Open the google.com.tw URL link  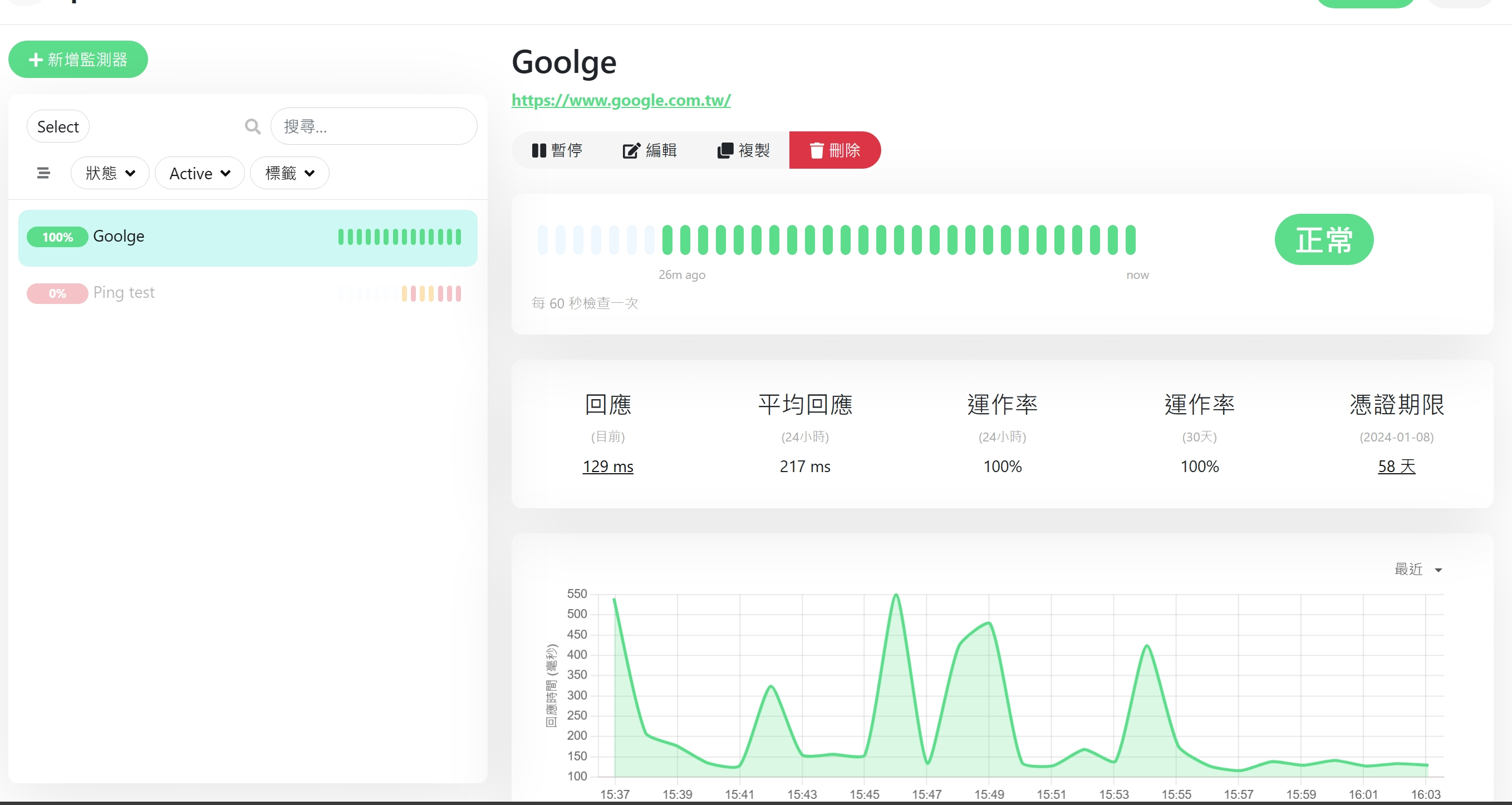tap(620, 100)
